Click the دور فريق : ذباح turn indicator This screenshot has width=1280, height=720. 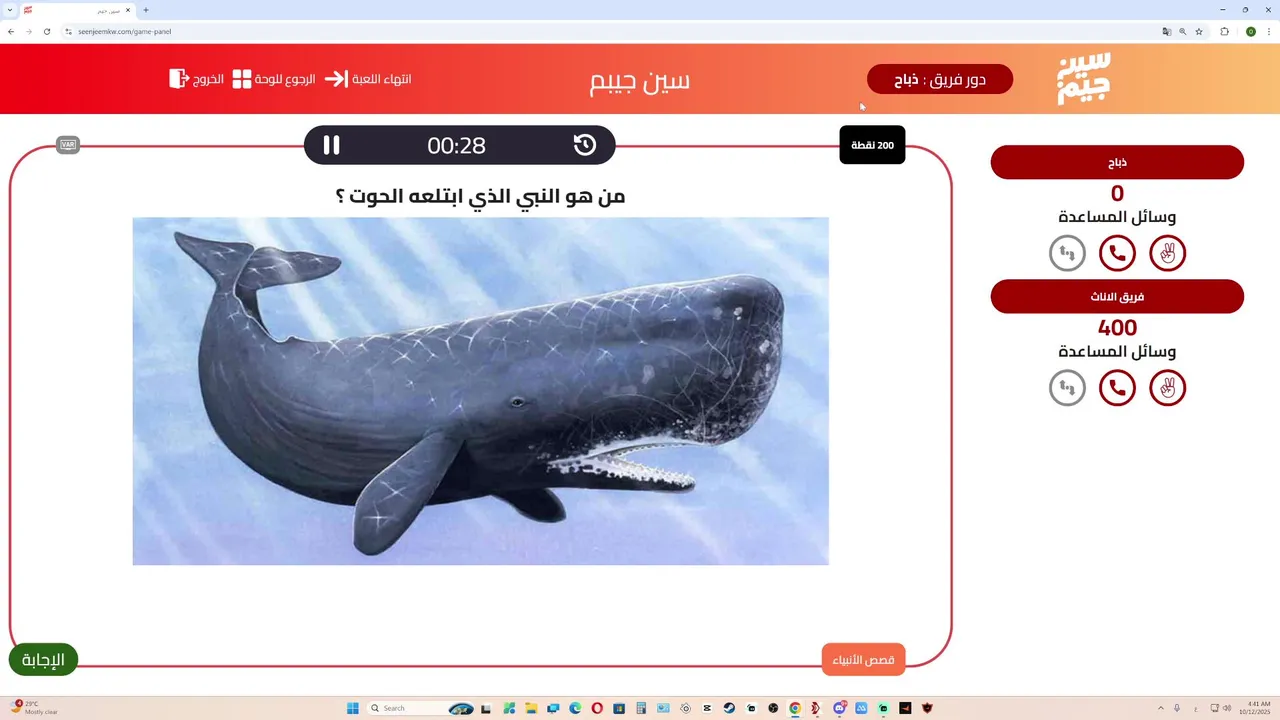[x=940, y=79]
